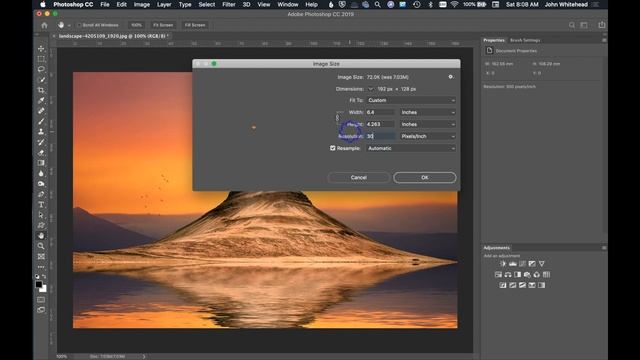
Task: Add Brightness/Contrast adjustment
Action: [x=503, y=264]
